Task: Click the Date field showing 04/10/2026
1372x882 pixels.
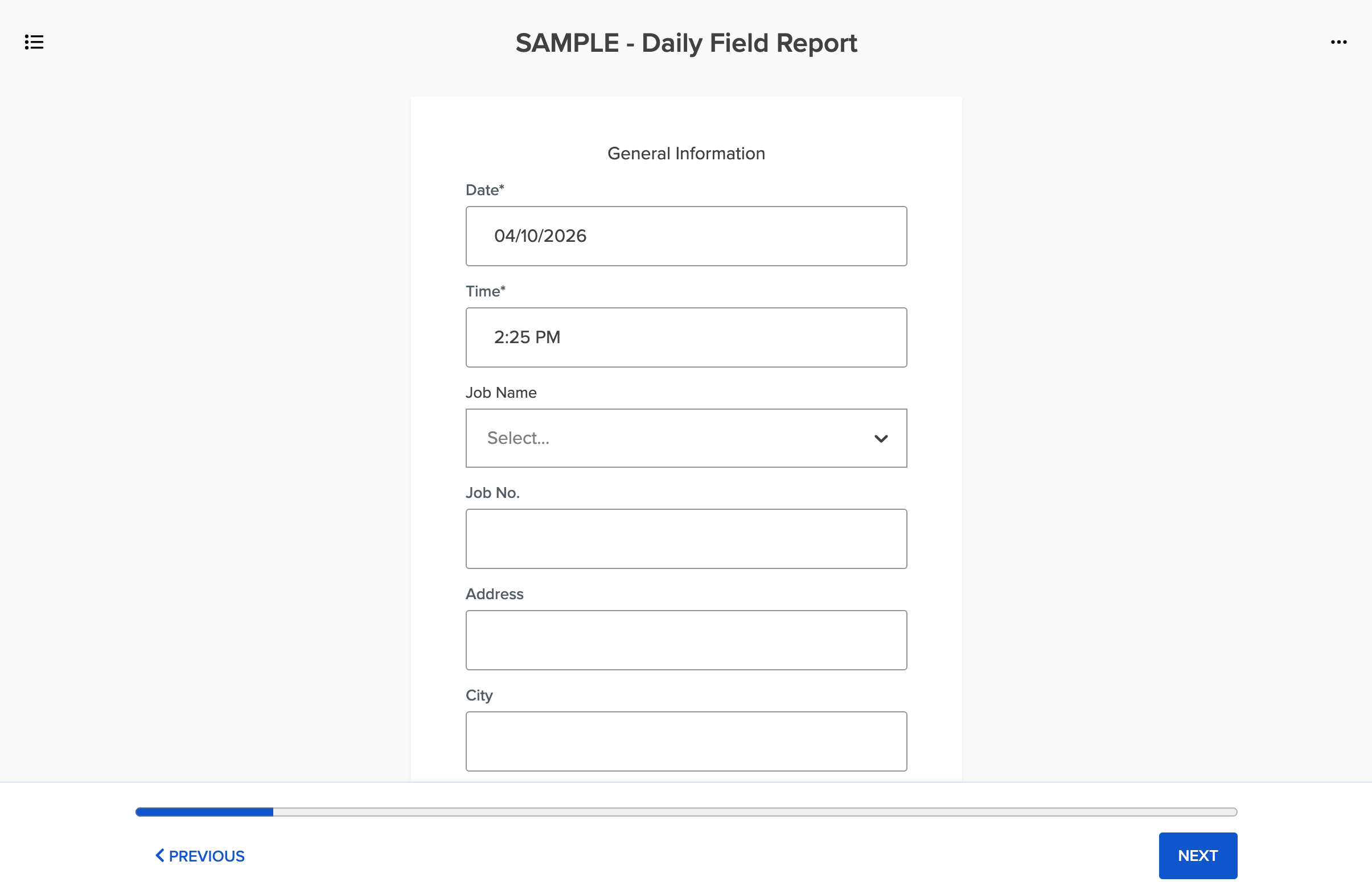Action: pyautogui.click(x=687, y=236)
